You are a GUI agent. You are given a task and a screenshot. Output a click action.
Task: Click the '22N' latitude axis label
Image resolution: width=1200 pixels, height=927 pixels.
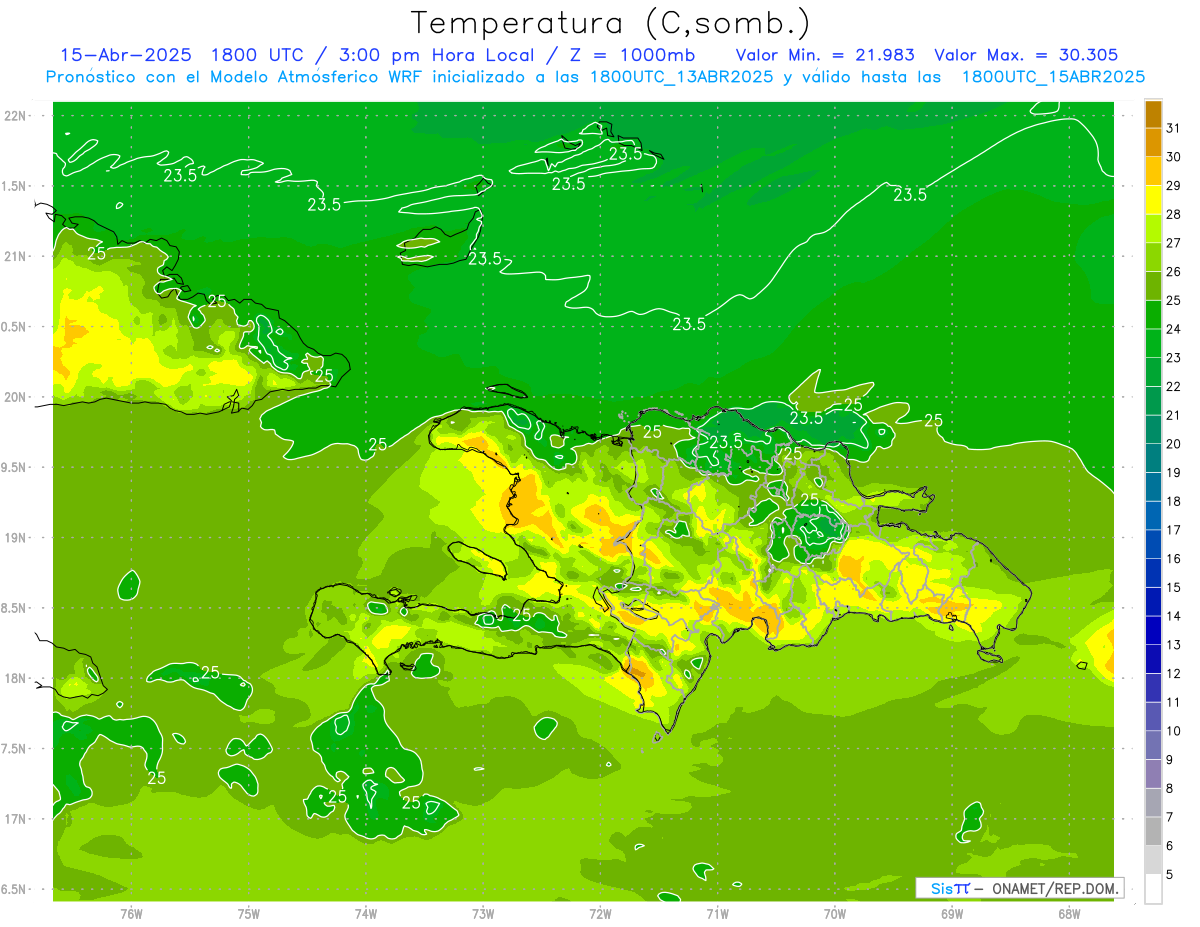pyautogui.click(x=15, y=116)
